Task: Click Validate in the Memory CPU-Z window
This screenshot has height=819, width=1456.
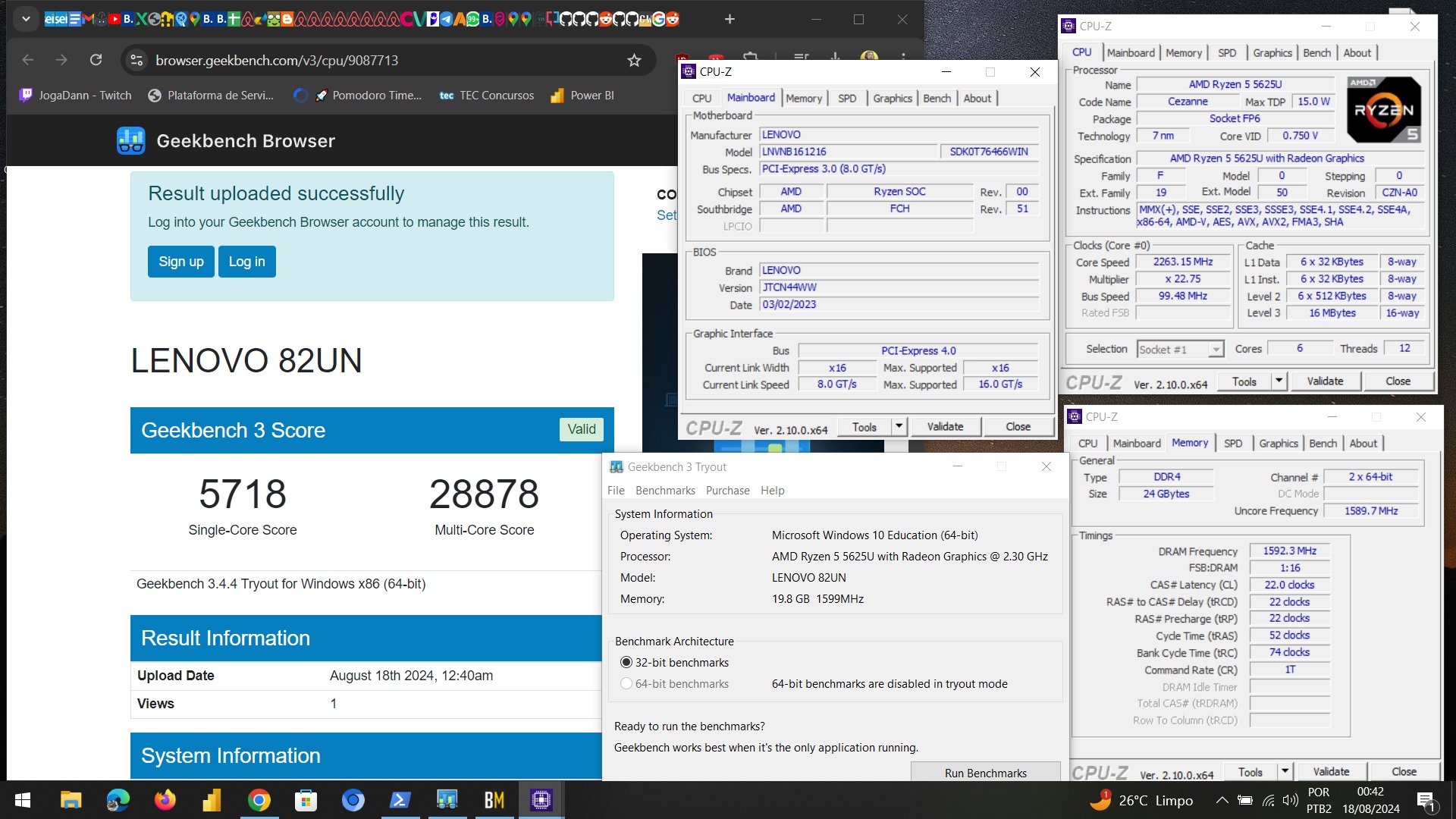Action: tap(1331, 772)
